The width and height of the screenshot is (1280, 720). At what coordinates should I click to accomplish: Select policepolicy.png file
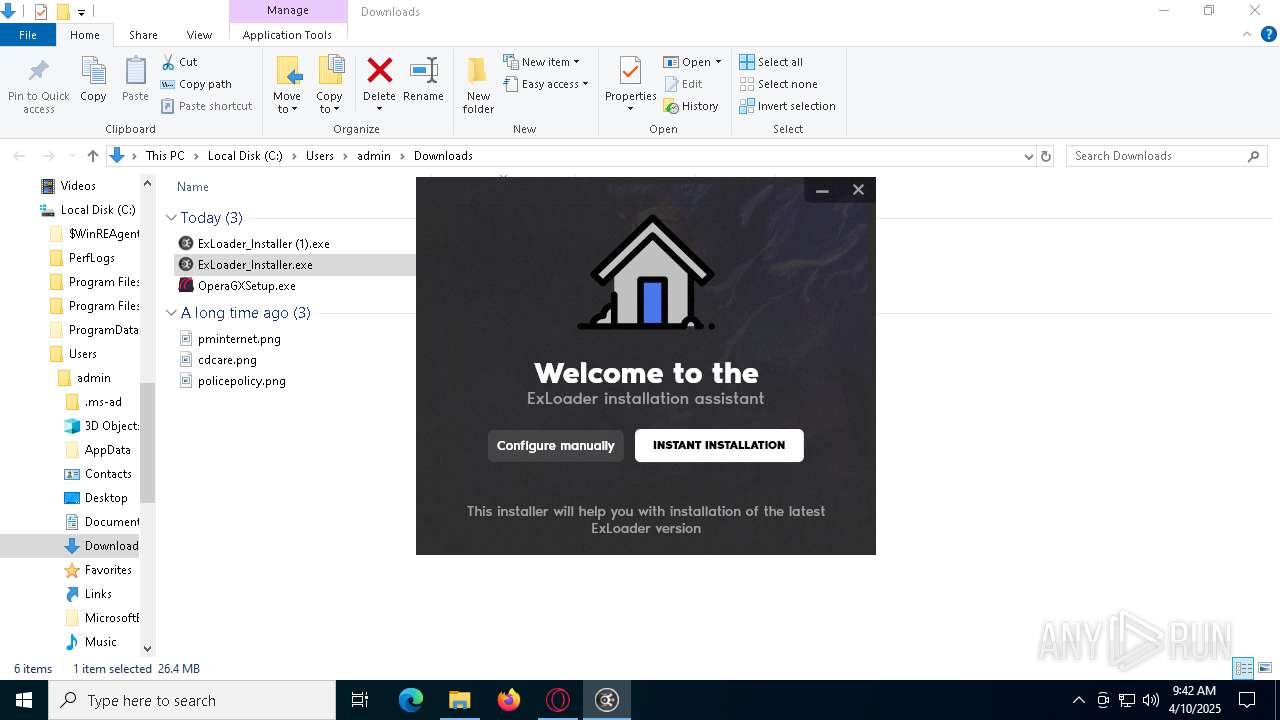[242, 381]
